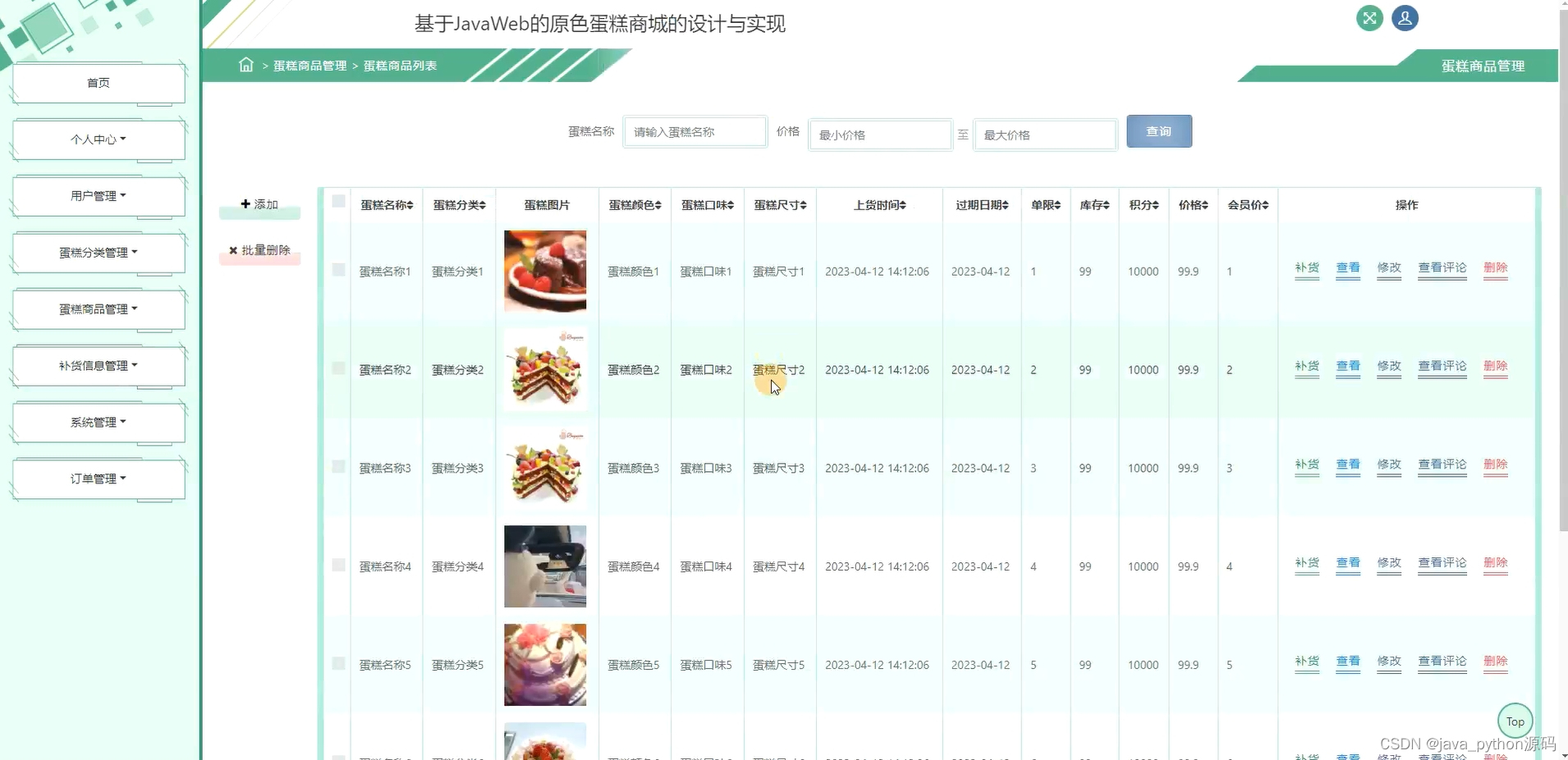Check the row checkbox for 蛋糕名称4
This screenshot has width=1568, height=760.
338,565
